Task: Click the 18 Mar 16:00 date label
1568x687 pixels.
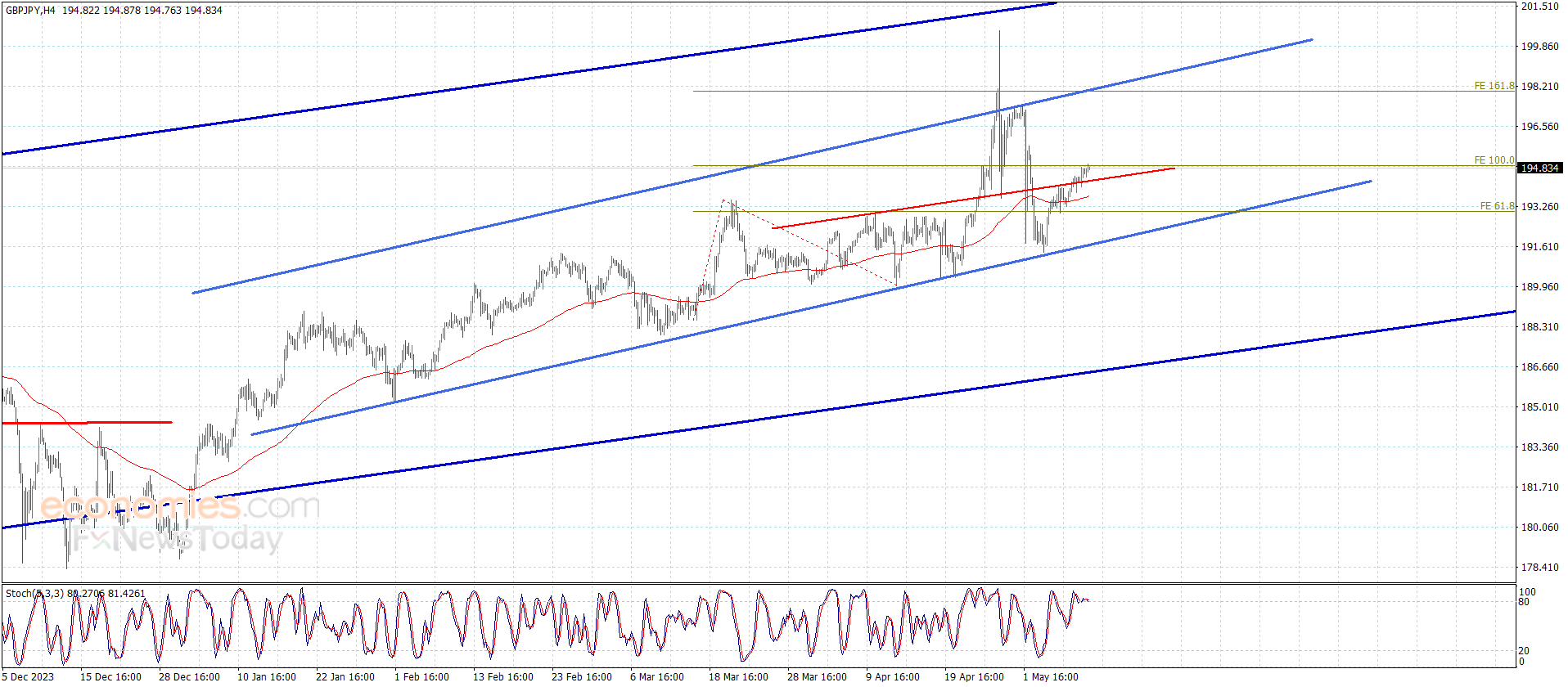Action: click(739, 677)
